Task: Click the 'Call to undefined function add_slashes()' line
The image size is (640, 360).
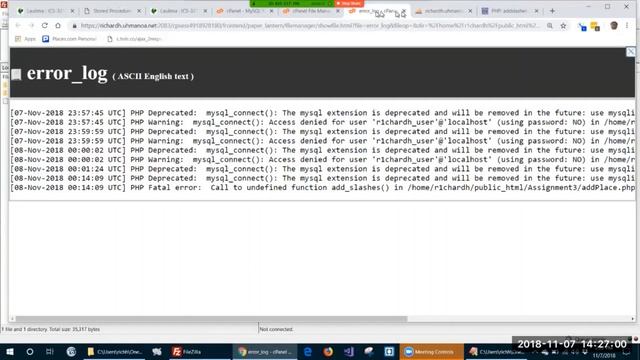Action: [x=322, y=188]
